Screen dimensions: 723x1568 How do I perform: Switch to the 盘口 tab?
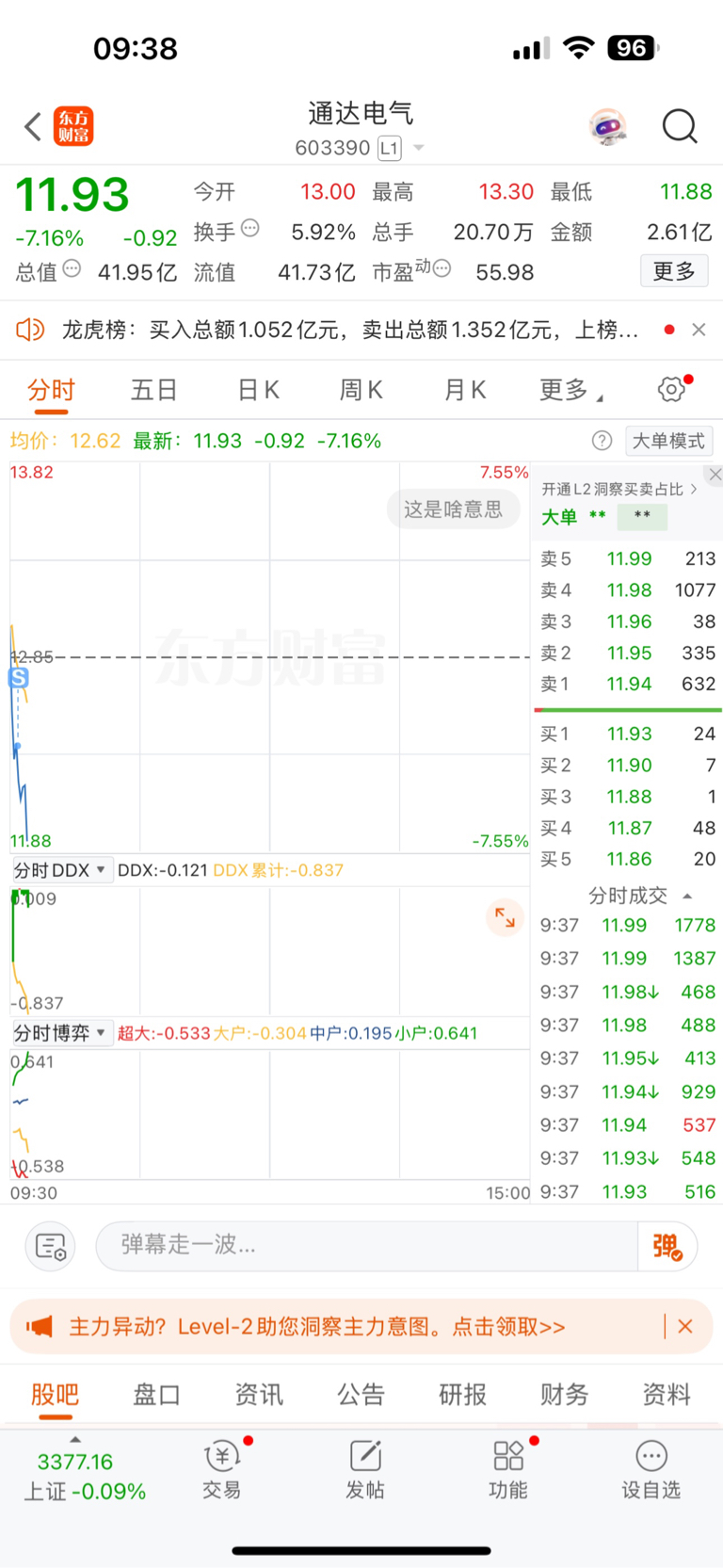[x=156, y=1395]
